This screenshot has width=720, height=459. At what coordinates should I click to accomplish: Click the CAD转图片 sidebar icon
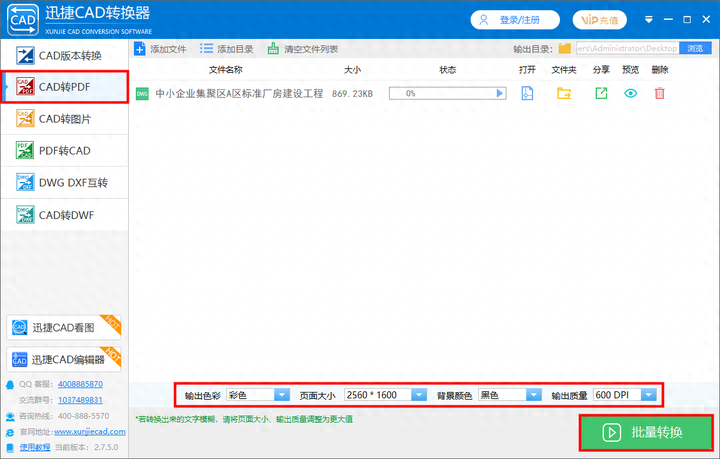click(25, 118)
